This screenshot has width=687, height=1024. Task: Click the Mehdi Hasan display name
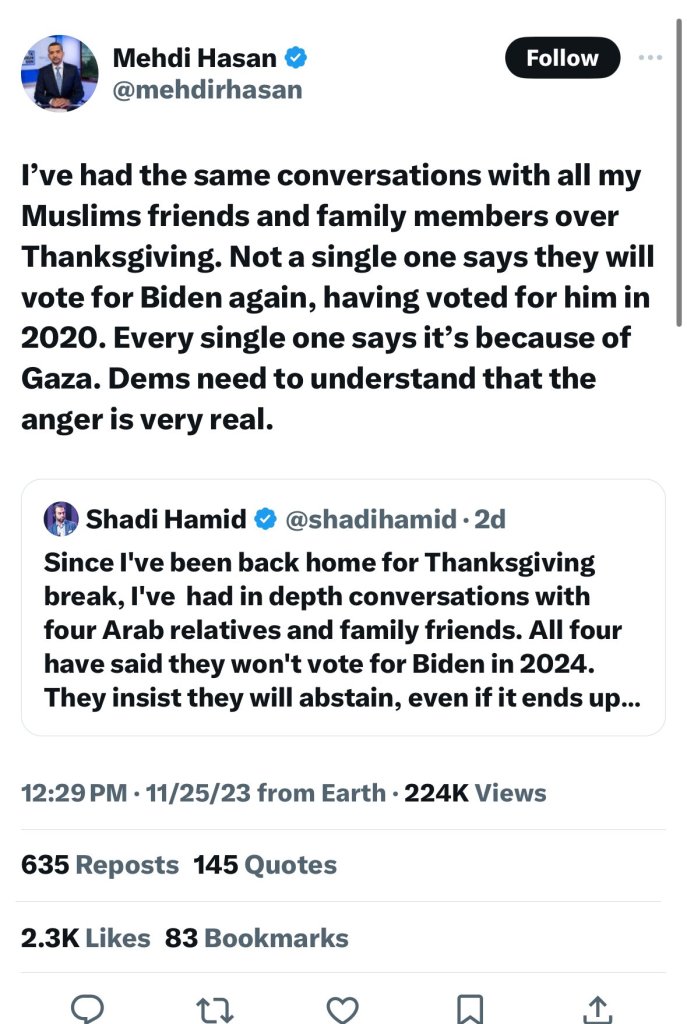[194, 59]
